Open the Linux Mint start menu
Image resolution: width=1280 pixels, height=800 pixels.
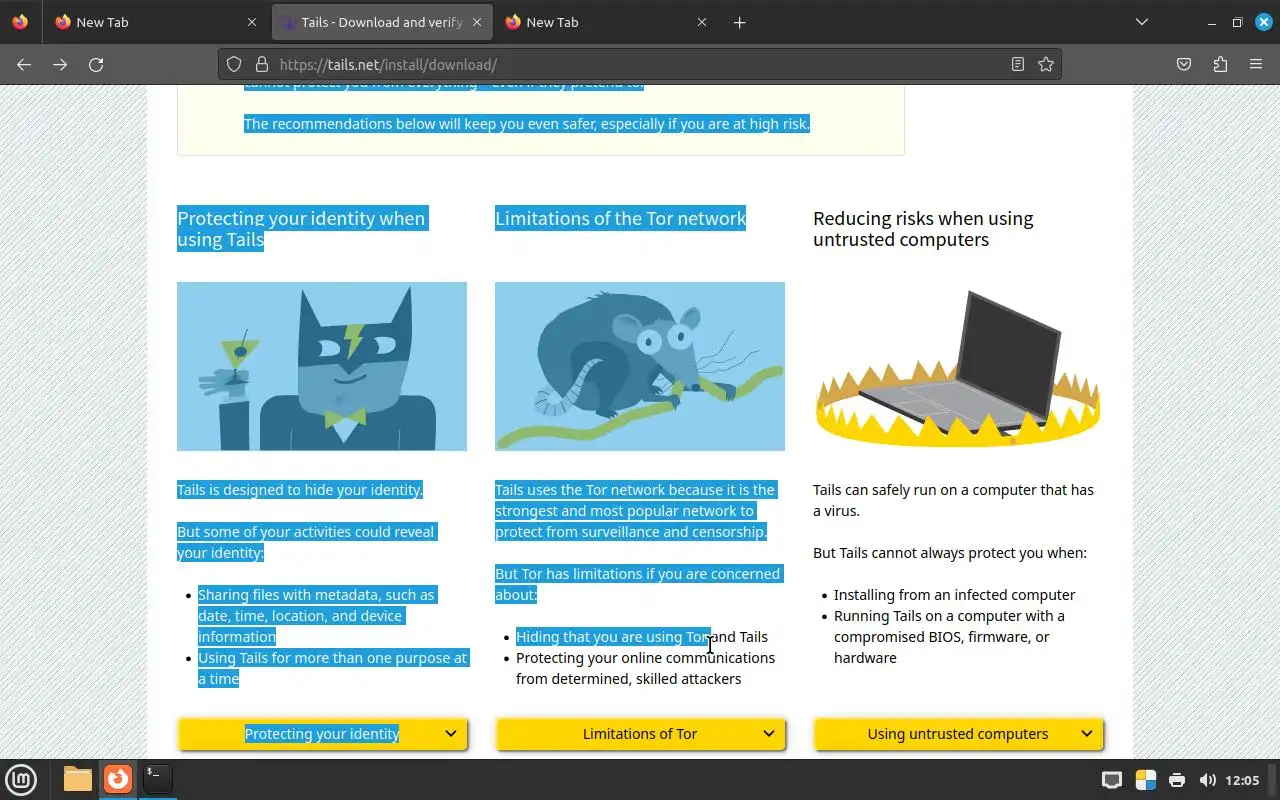coord(21,779)
